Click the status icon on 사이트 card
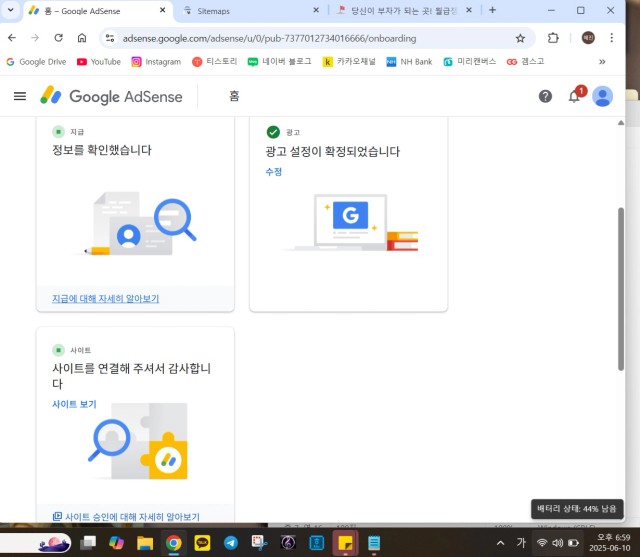Screen dimensions: 640x557 58,350
